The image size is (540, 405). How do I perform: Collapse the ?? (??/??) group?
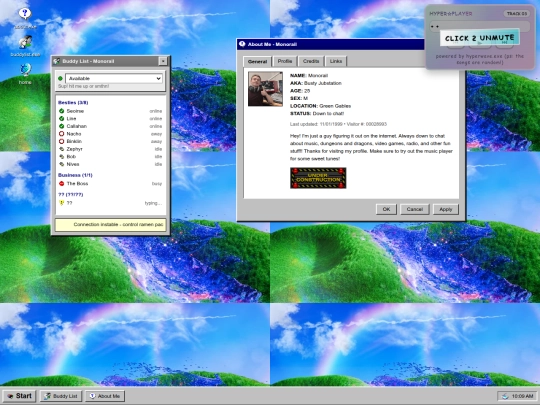tap(71, 195)
